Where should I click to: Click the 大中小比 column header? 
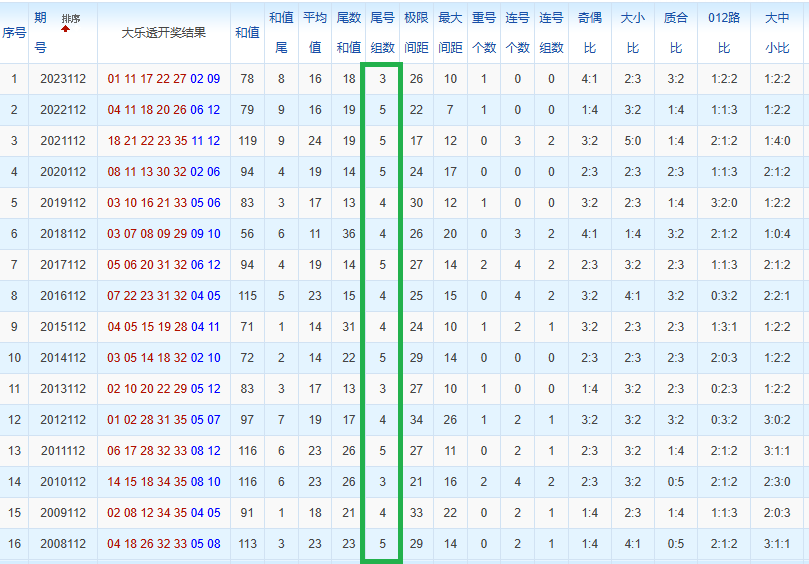pos(776,32)
